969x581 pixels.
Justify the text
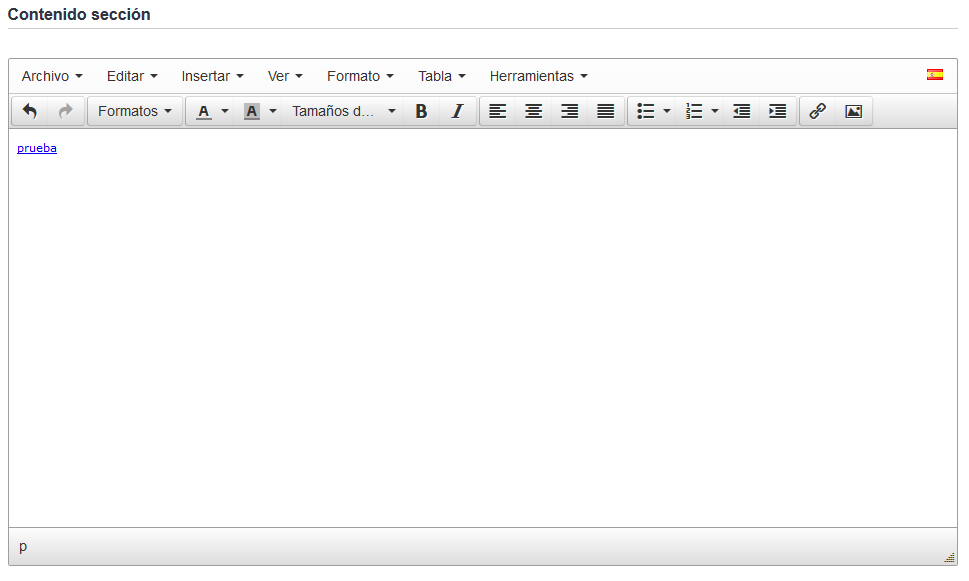pos(606,111)
